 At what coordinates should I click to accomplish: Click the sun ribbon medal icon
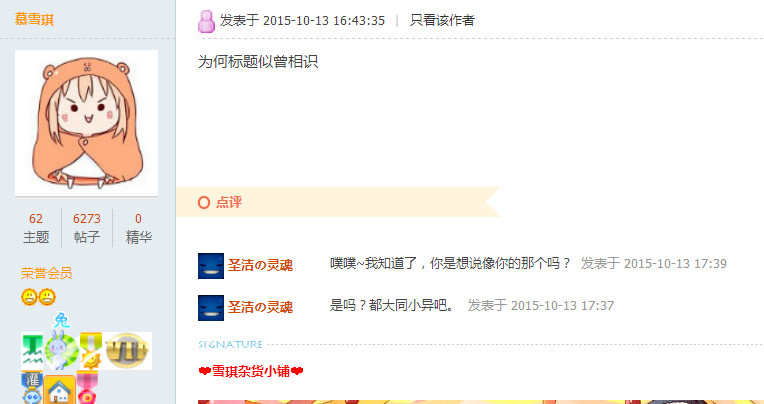click(x=91, y=351)
